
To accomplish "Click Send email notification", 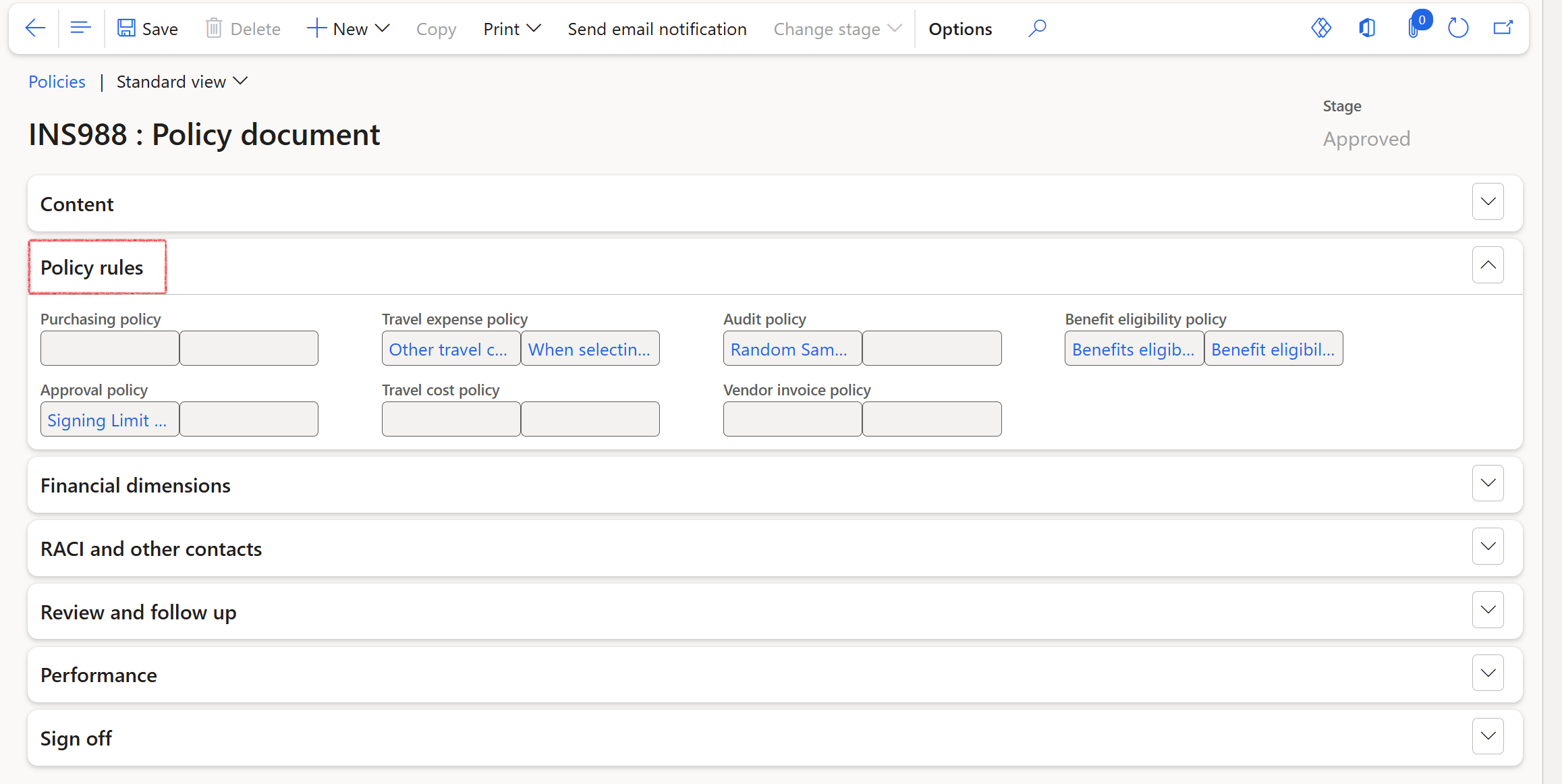I will 657,28.
